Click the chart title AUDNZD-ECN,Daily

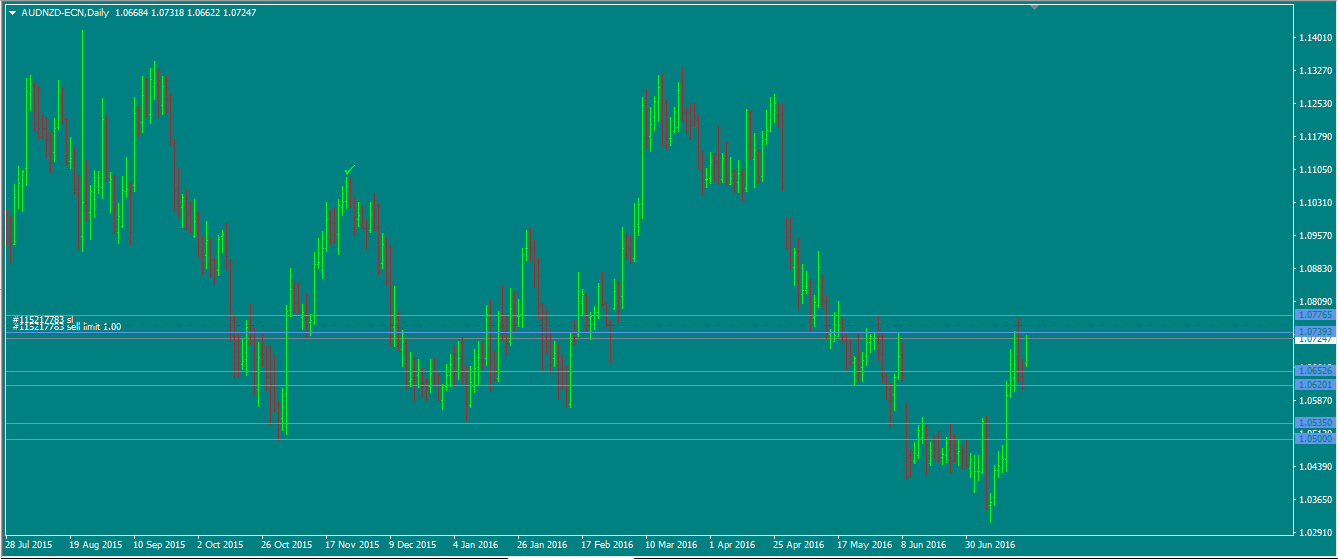click(x=65, y=13)
